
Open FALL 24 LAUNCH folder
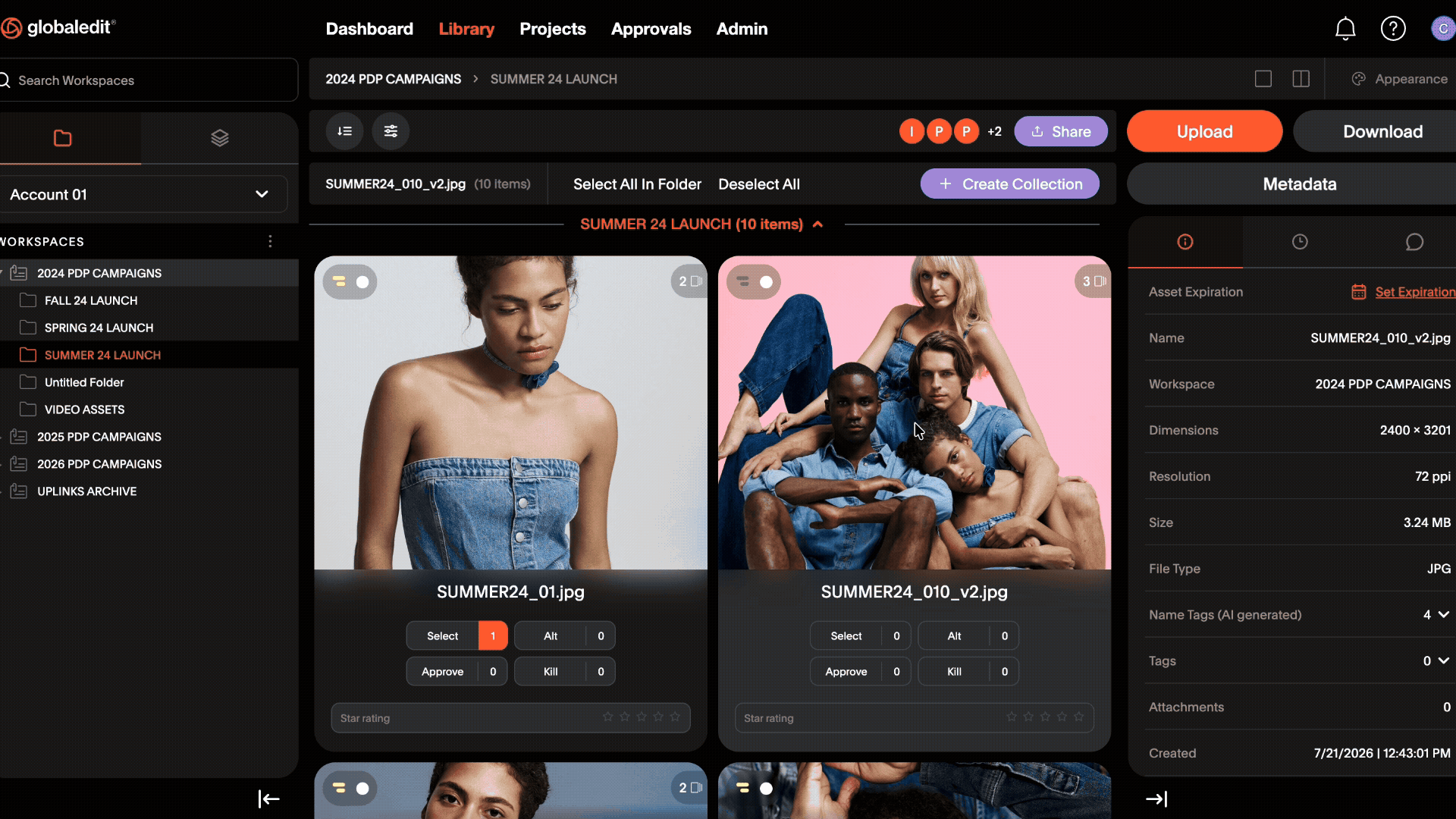(x=91, y=300)
